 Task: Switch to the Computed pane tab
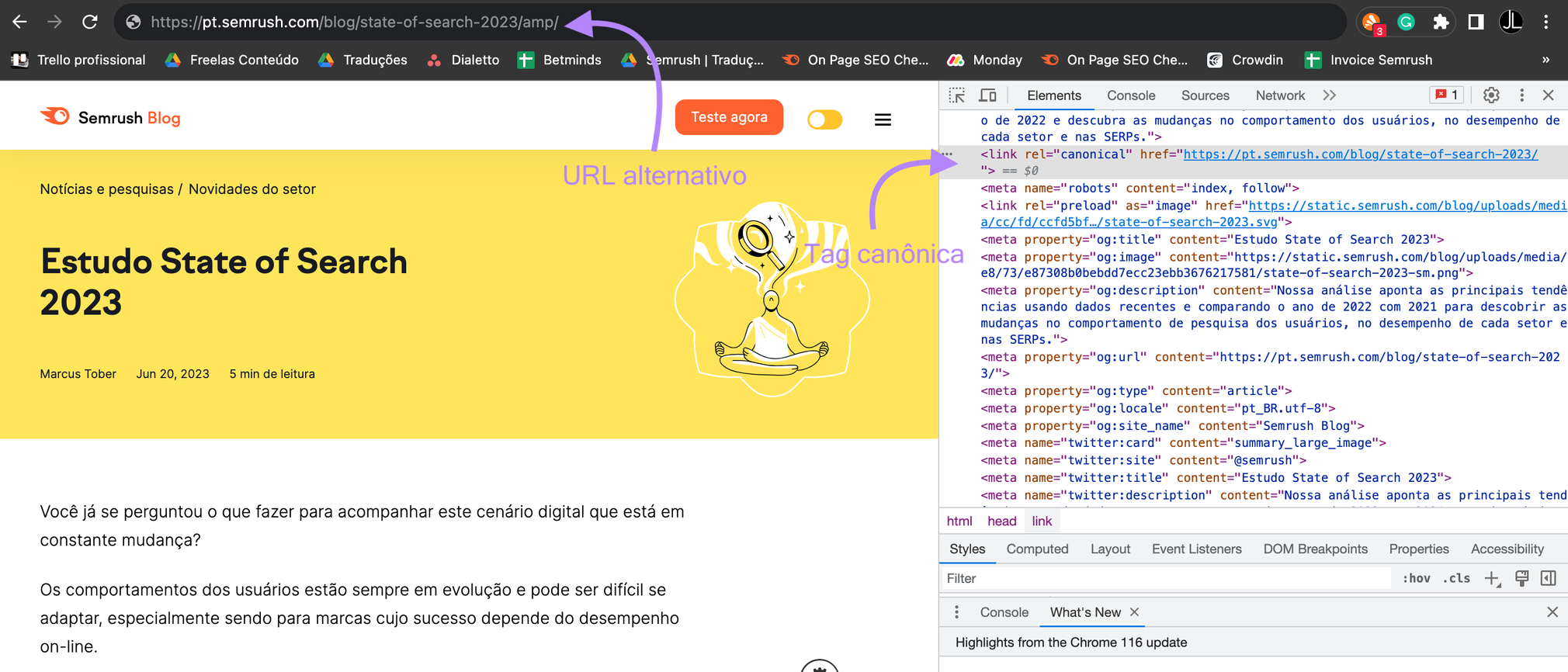coord(1037,549)
